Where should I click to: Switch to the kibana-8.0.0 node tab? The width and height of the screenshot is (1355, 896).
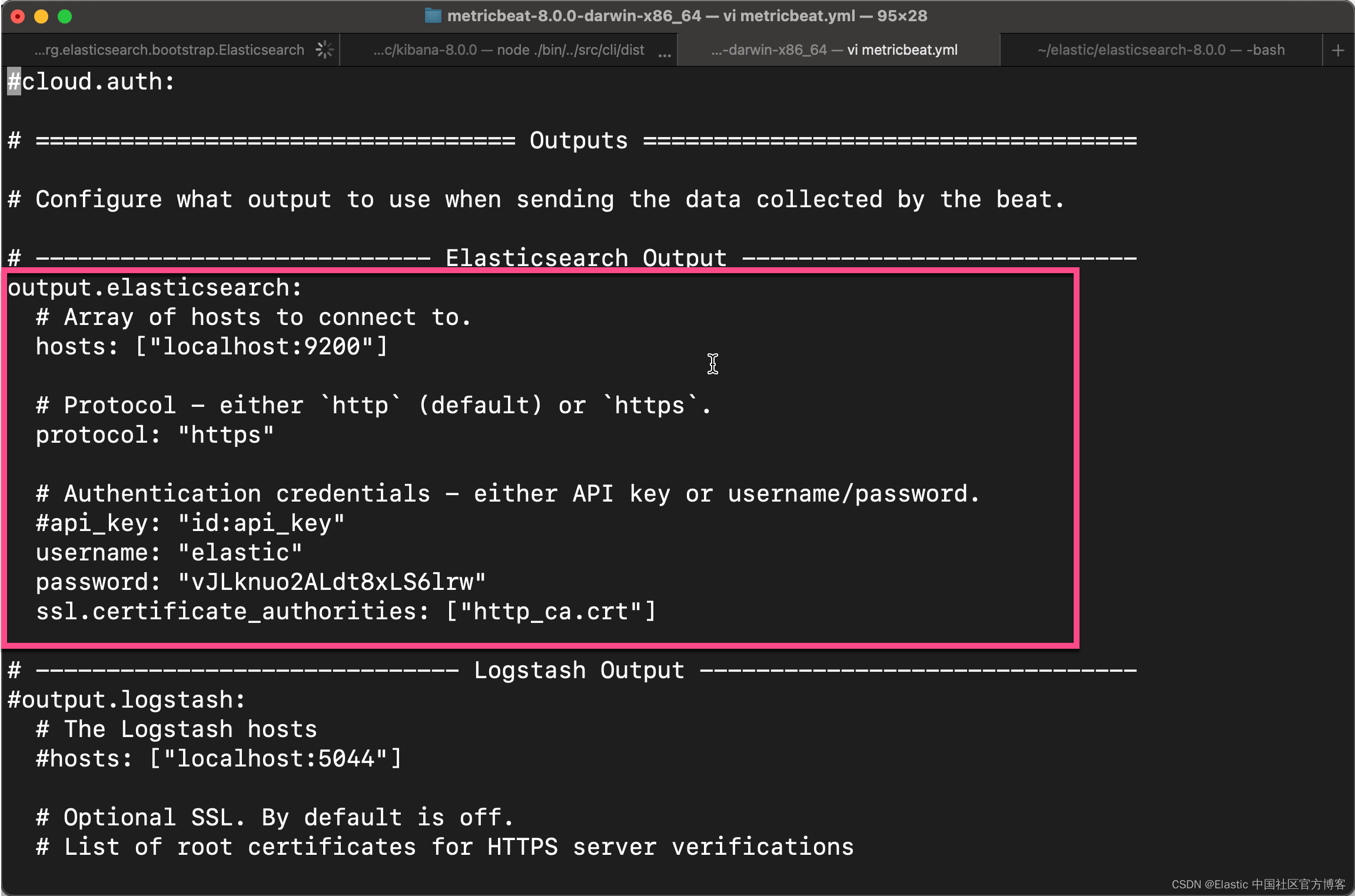[509, 50]
